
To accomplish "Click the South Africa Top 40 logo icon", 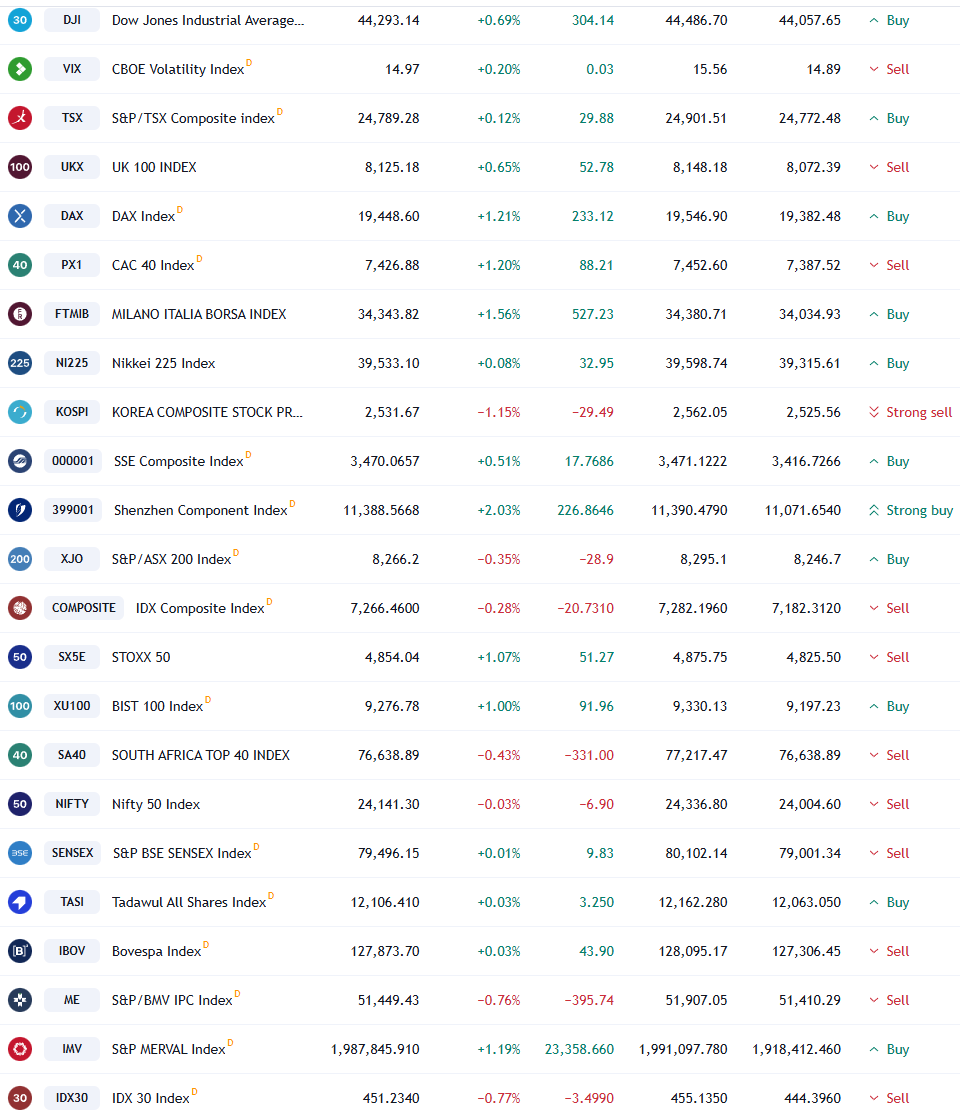I will [20, 755].
